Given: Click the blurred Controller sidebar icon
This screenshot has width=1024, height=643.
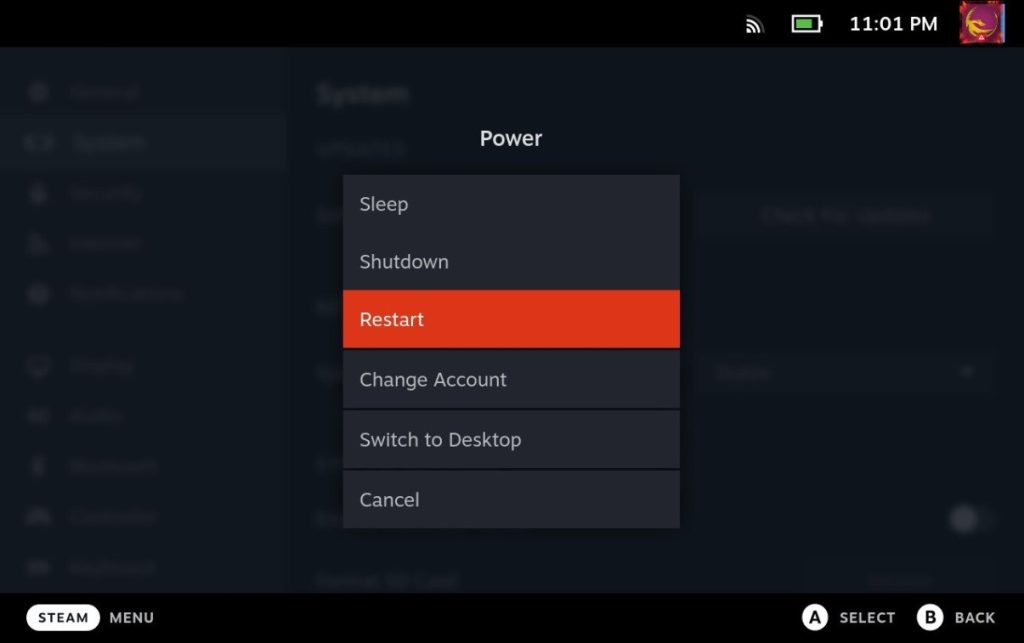Looking at the screenshot, I should tap(38, 516).
